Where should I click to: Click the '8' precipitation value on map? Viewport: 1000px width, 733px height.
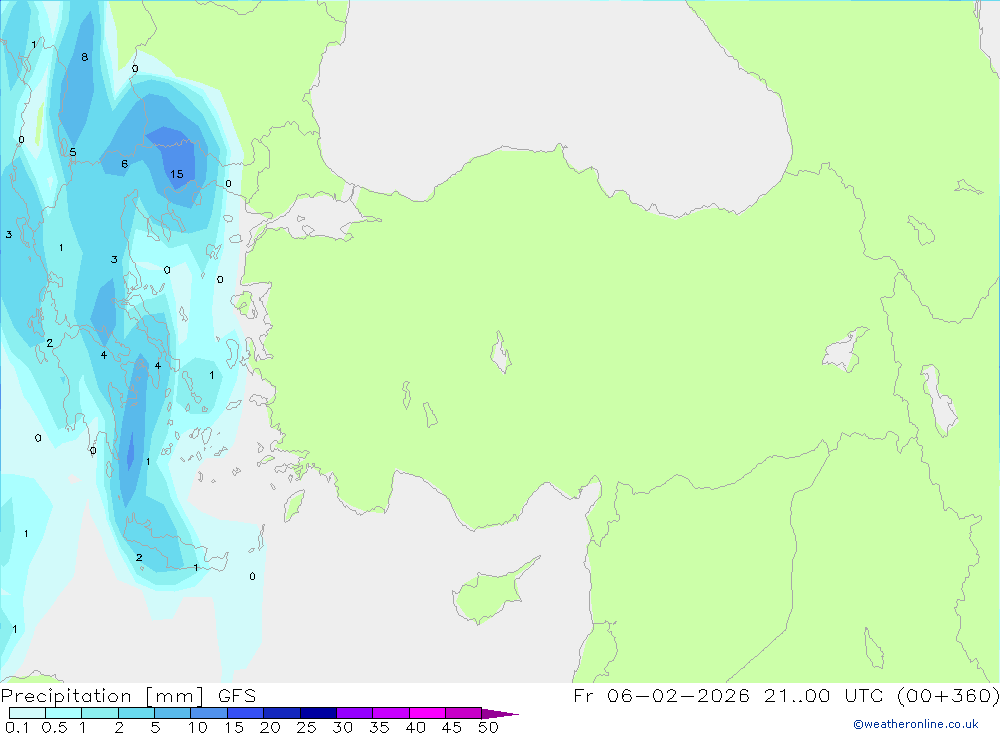coord(84,57)
